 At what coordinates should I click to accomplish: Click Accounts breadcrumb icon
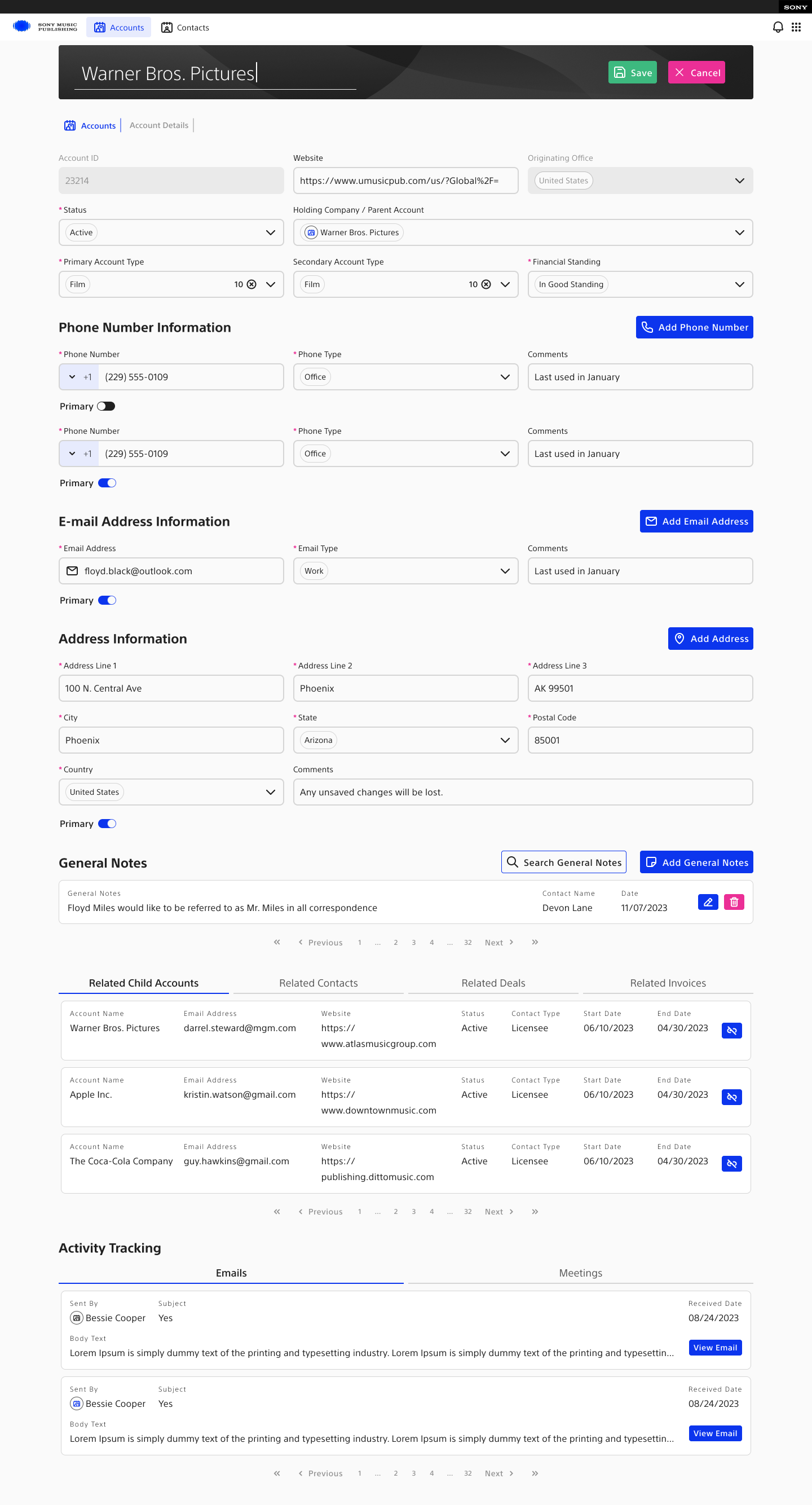pos(70,126)
